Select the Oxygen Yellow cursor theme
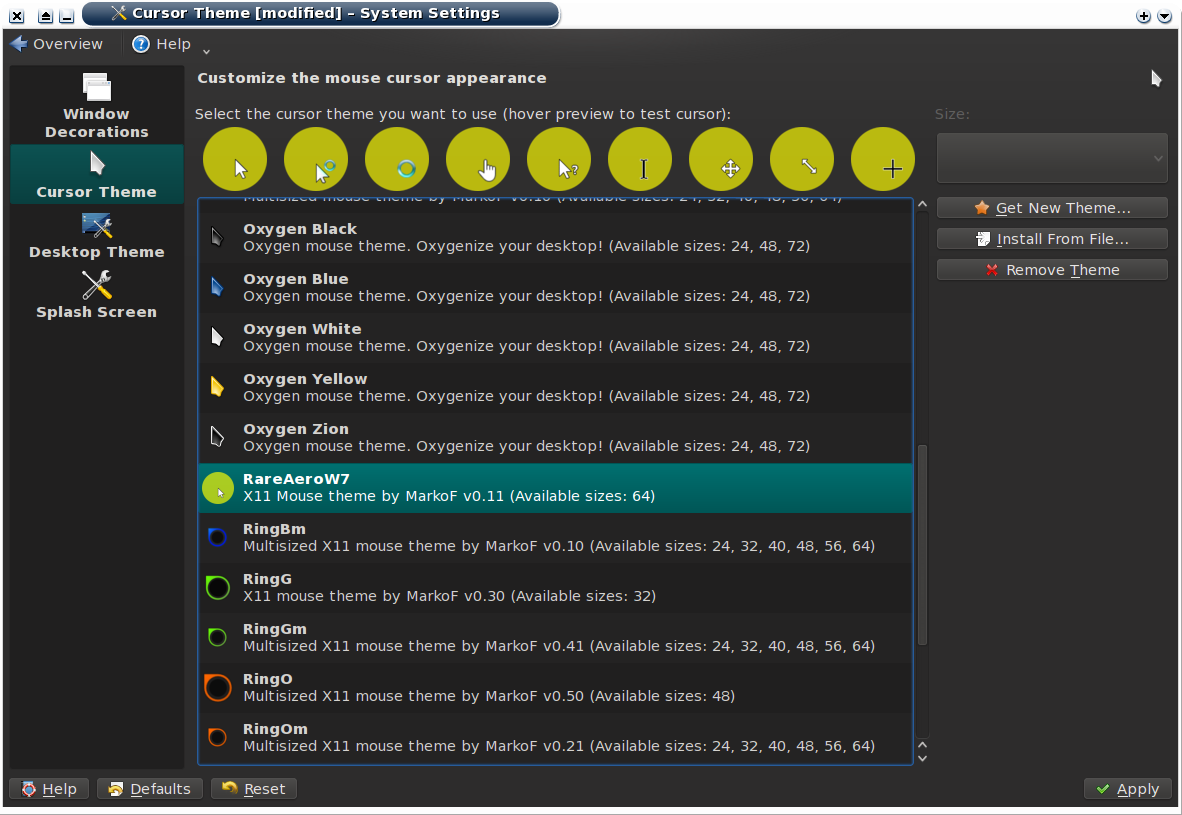 click(555, 388)
